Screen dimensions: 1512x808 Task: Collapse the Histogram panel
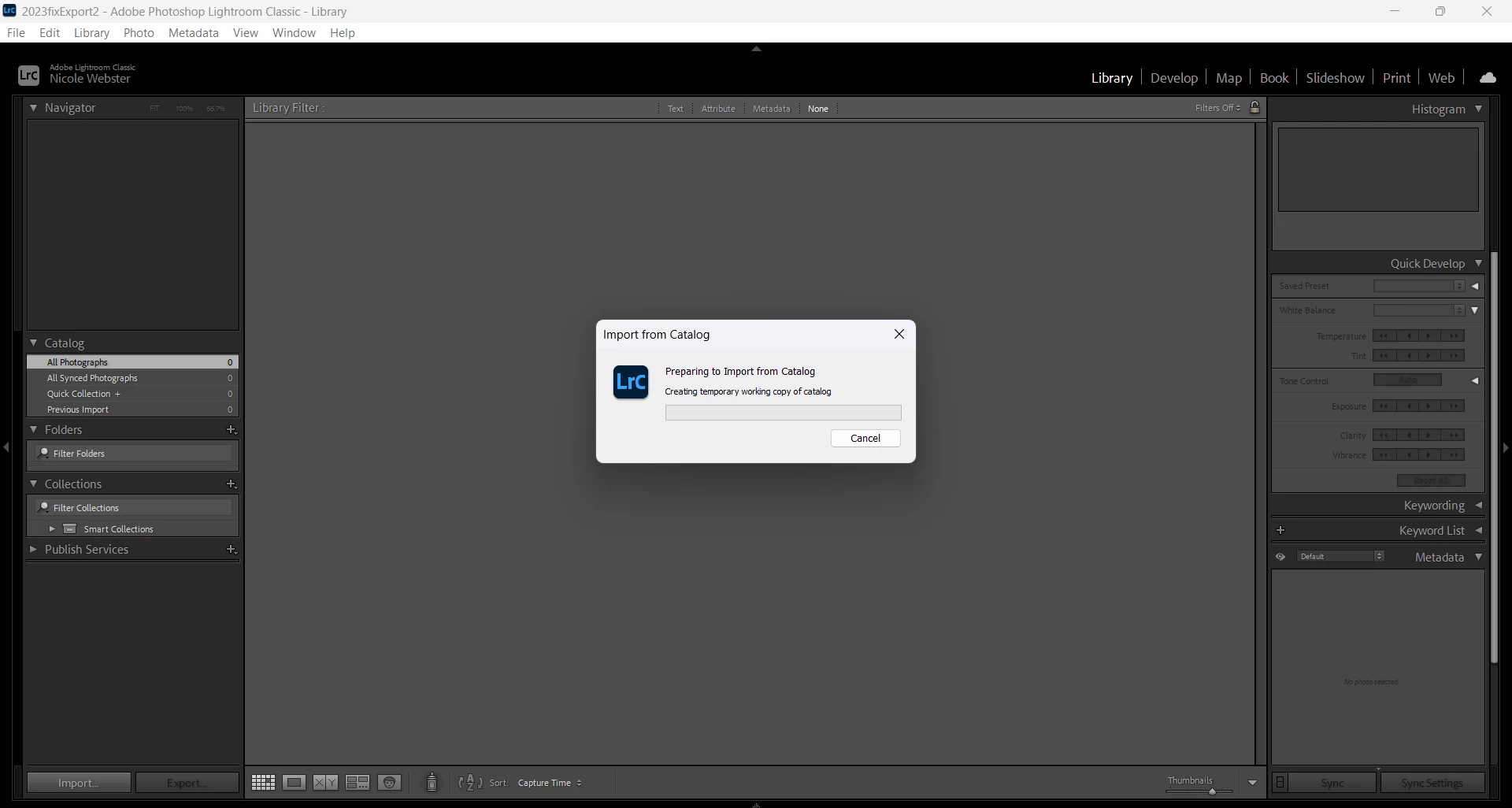pos(1478,109)
